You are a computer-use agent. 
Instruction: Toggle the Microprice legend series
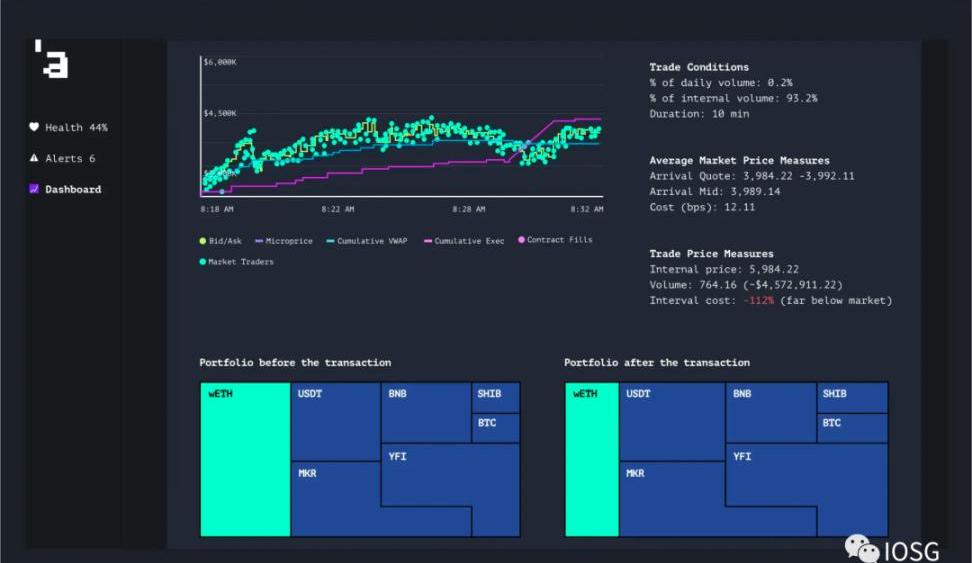[288, 241]
